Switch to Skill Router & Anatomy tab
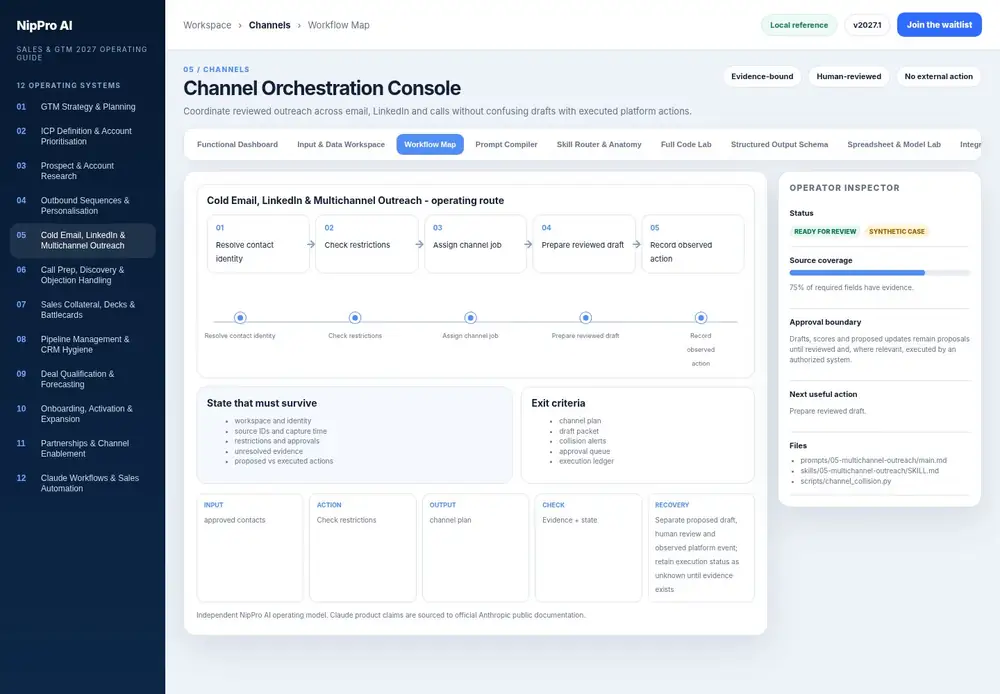Viewport: 1000px width, 694px height. pos(599,145)
